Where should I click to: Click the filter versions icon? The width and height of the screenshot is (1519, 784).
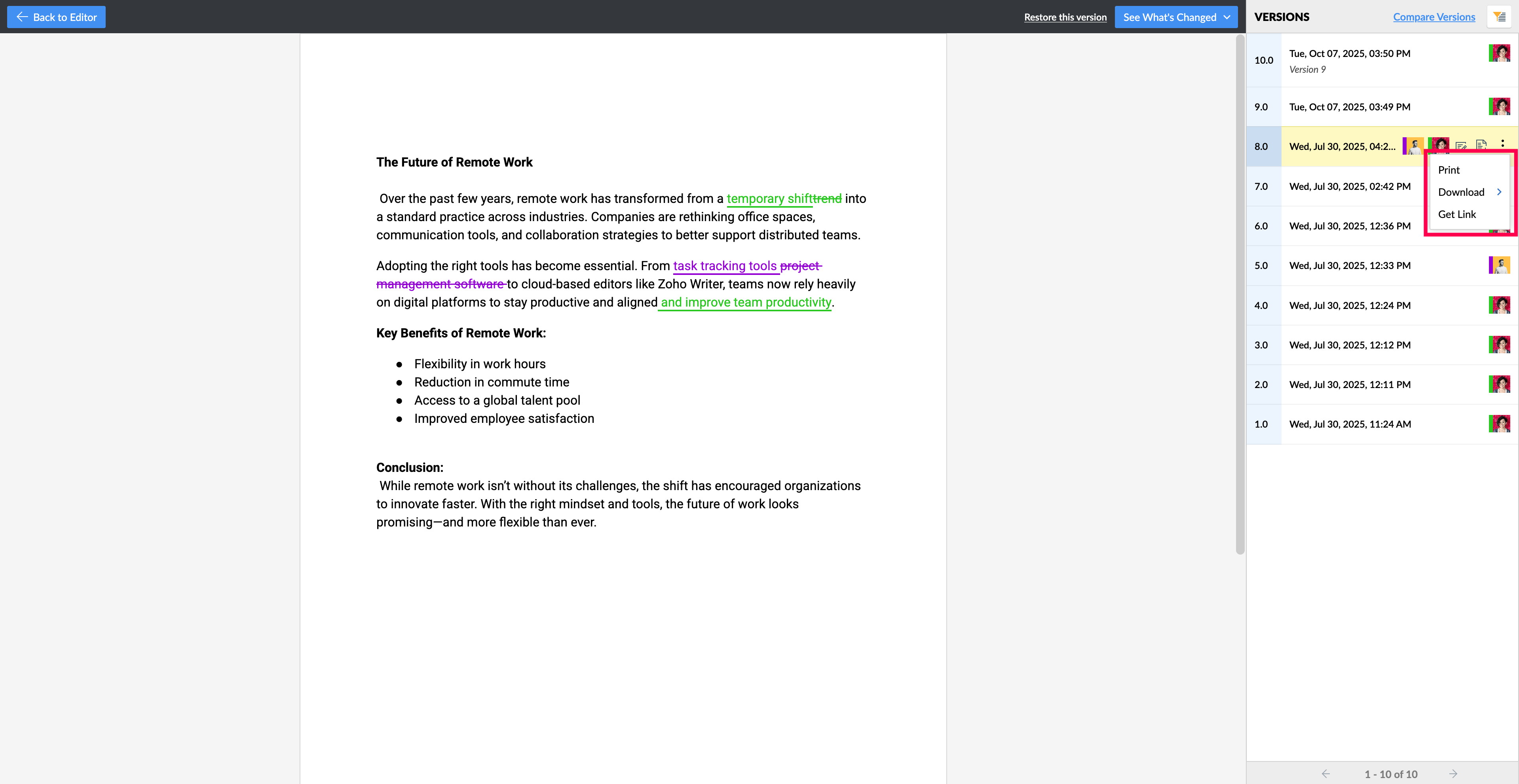click(1499, 17)
